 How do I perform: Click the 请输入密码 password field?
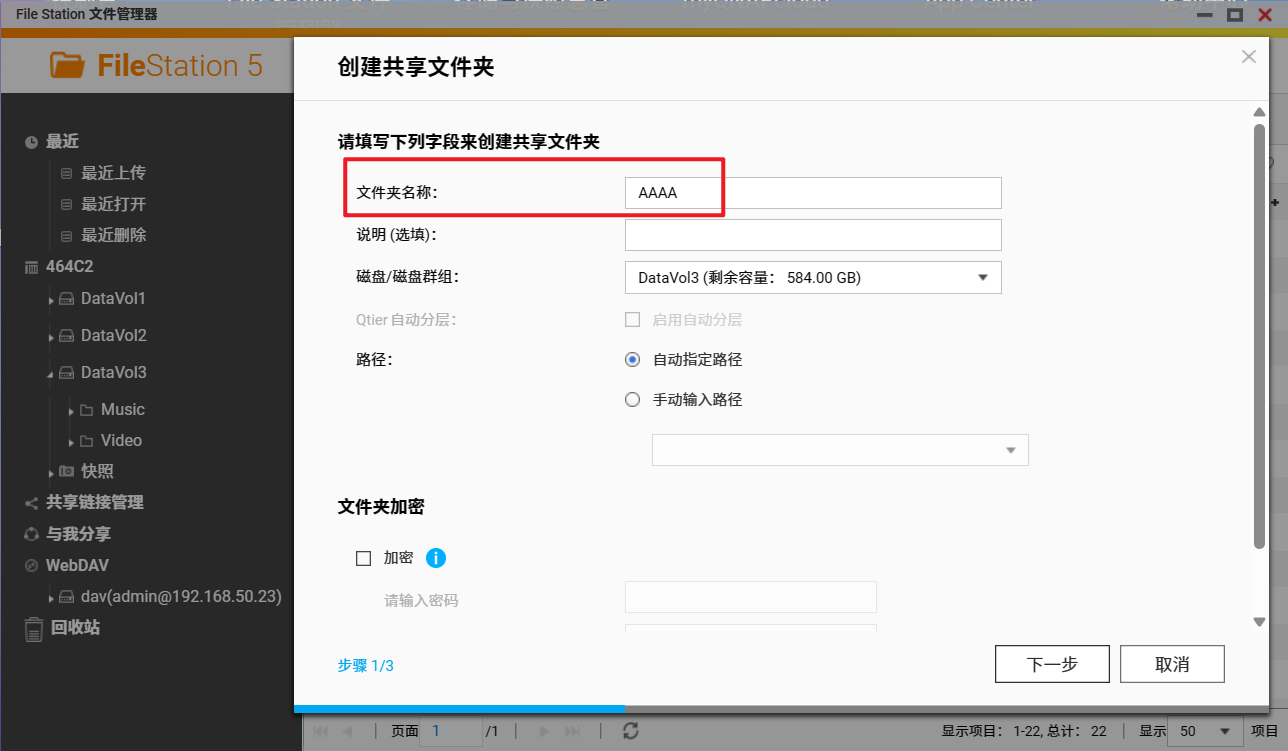coord(750,597)
